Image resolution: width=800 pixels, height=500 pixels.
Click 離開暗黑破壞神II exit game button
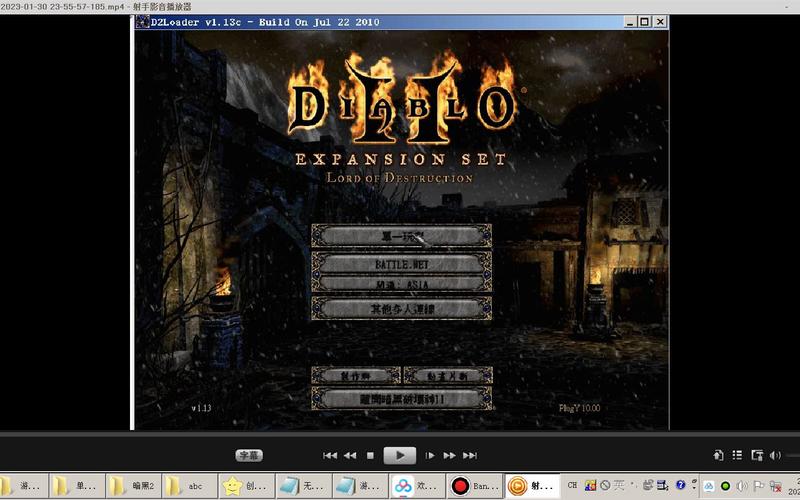coord(402,398)
